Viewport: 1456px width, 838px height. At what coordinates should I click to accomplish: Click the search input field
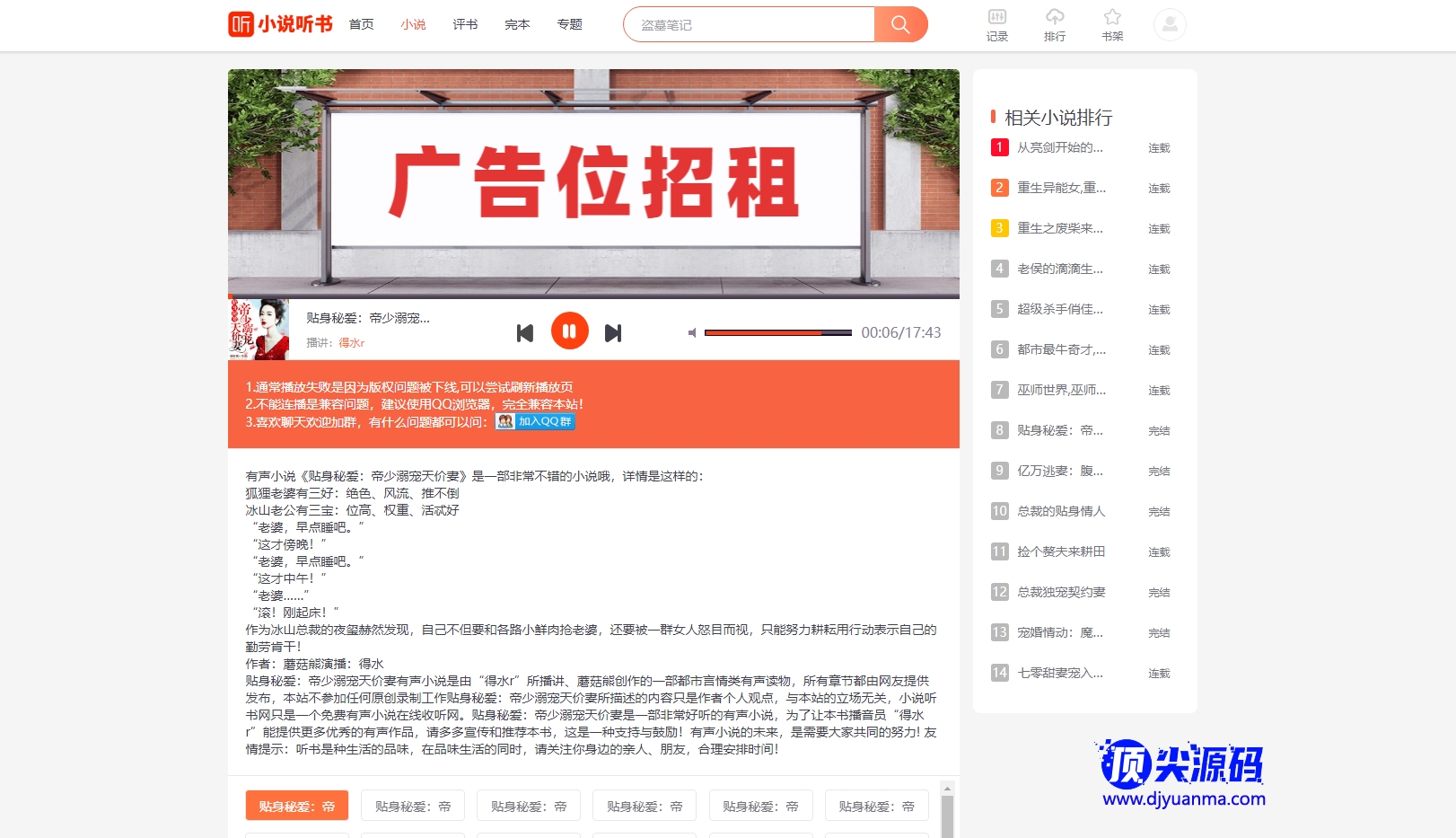click(750, 24)
